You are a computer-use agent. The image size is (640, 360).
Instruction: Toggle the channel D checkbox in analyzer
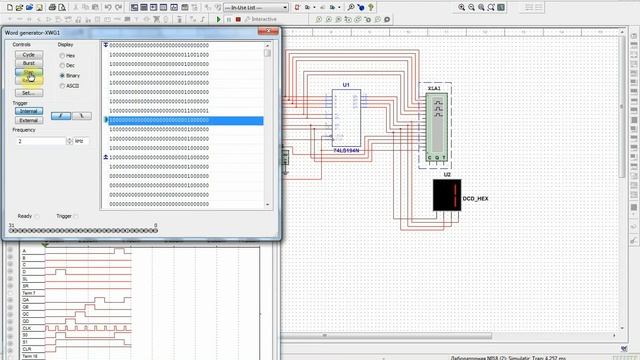[11, 271]
